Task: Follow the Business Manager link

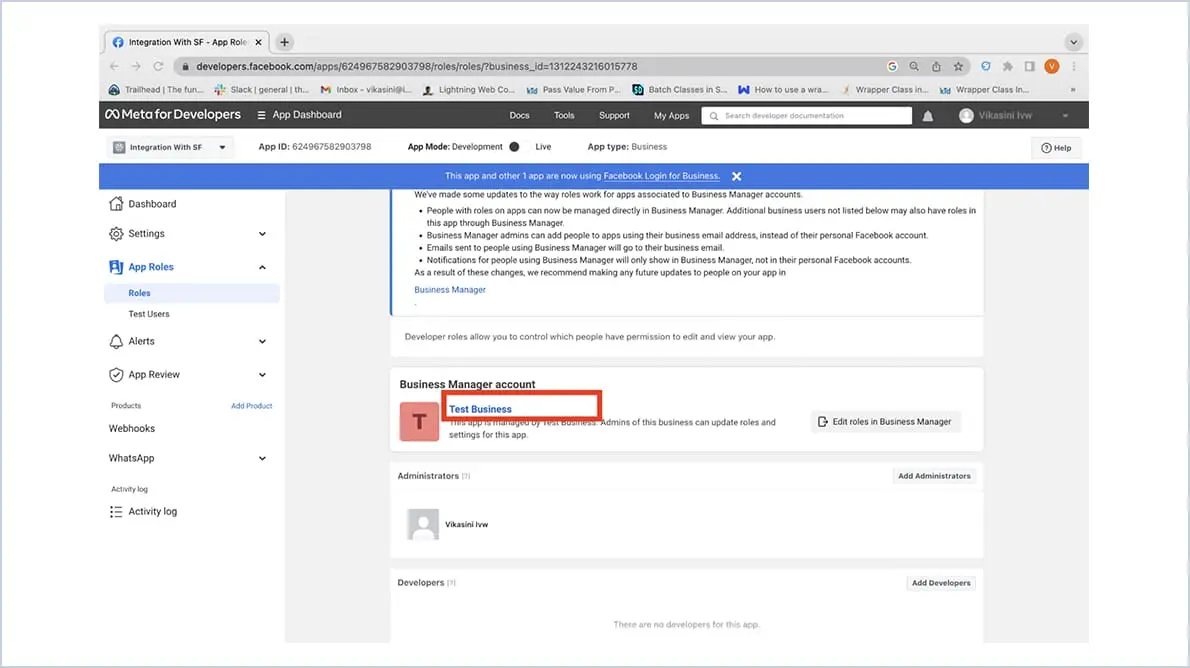Action: click(x=450, y=290)
